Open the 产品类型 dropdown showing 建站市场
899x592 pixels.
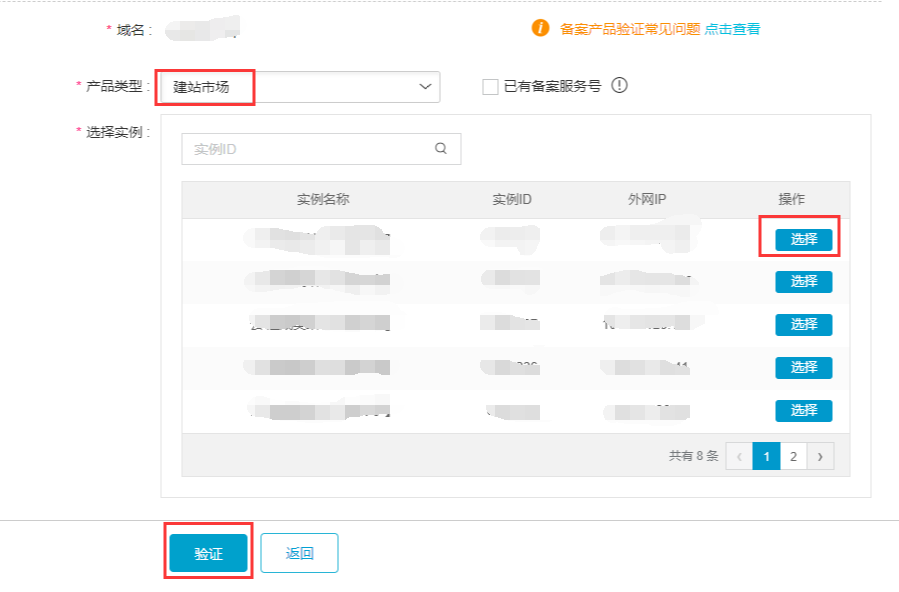pos(298,87)
